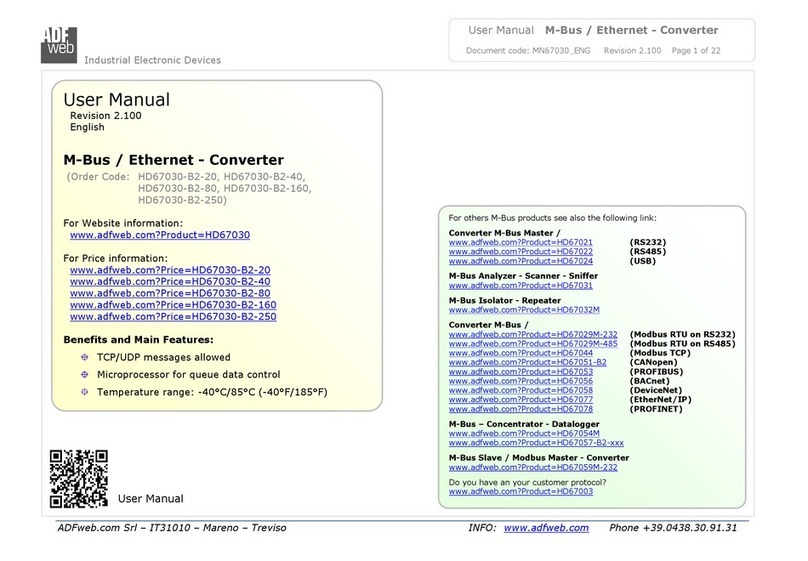This screenshot has height=561, width=808.
Task: Open the HD67051-B2 CANopen link
Action: pyautogui.click(x=527, y=362)
